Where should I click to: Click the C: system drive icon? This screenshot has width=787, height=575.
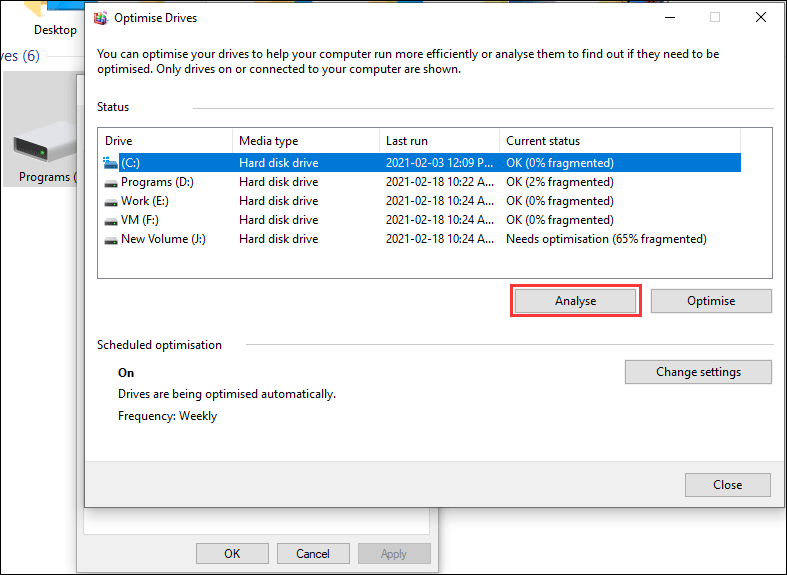tap(110, 163)
